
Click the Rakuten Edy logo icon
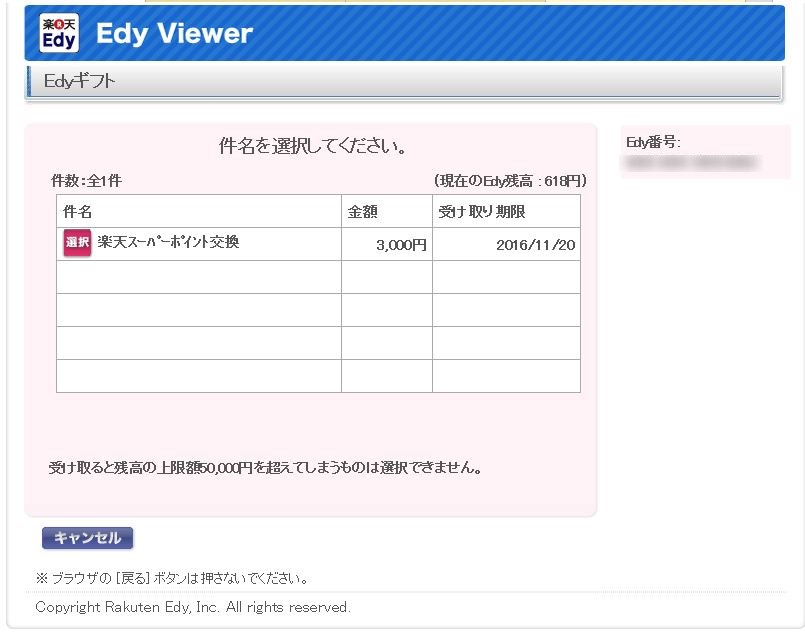pos(59,33)
